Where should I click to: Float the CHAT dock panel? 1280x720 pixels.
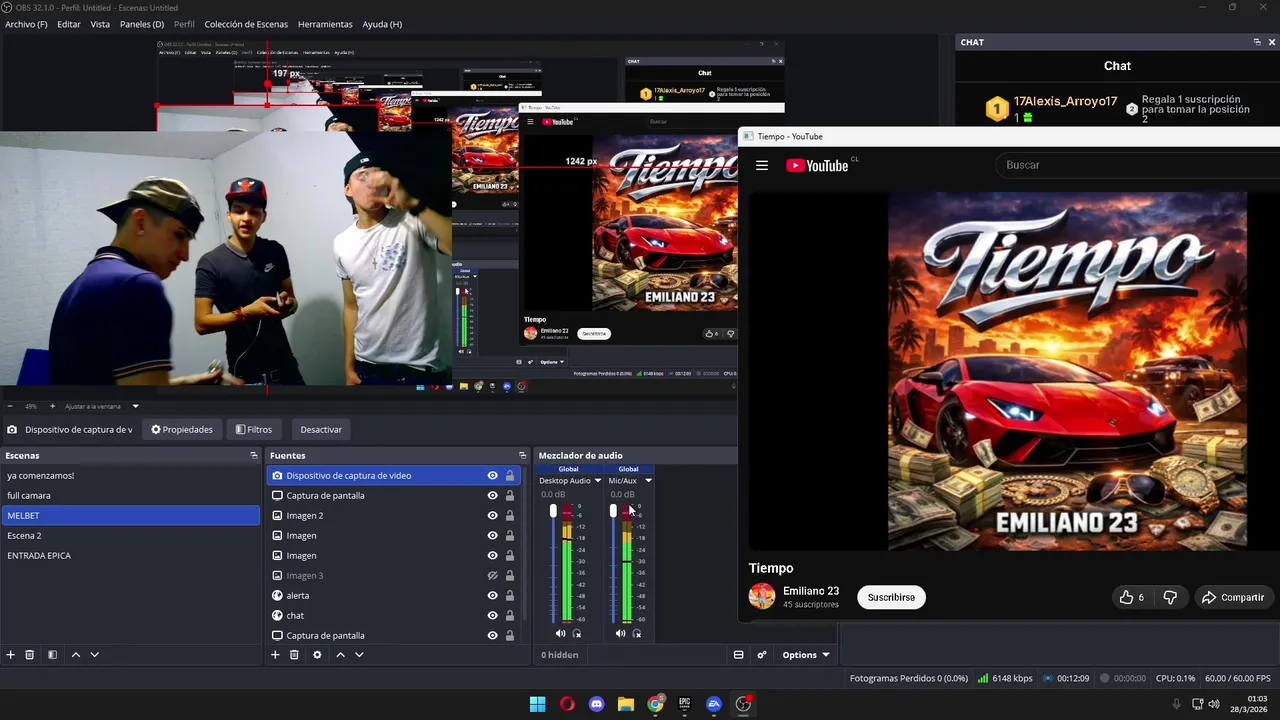[x=1257, y=42]
